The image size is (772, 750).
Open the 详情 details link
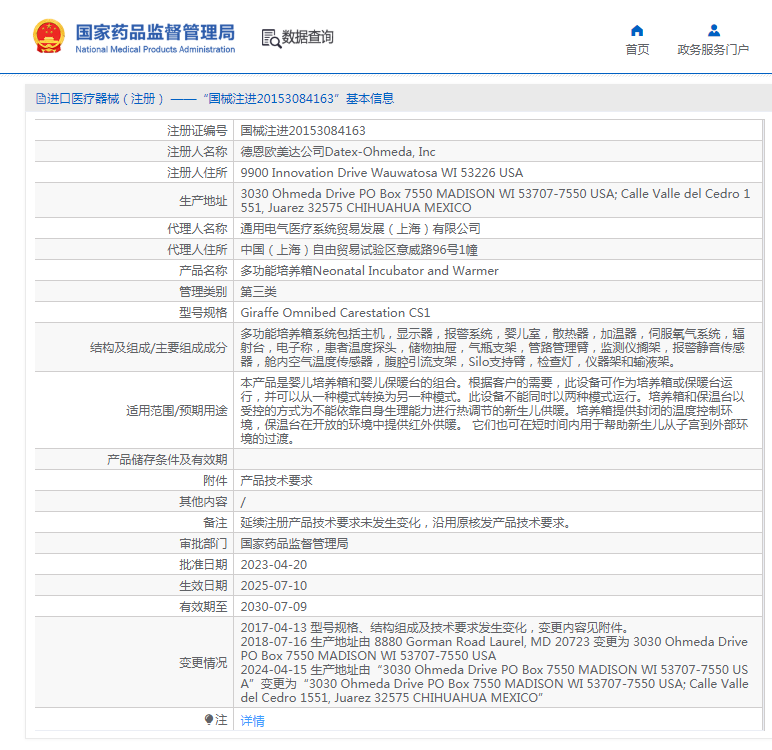point(253,721)
